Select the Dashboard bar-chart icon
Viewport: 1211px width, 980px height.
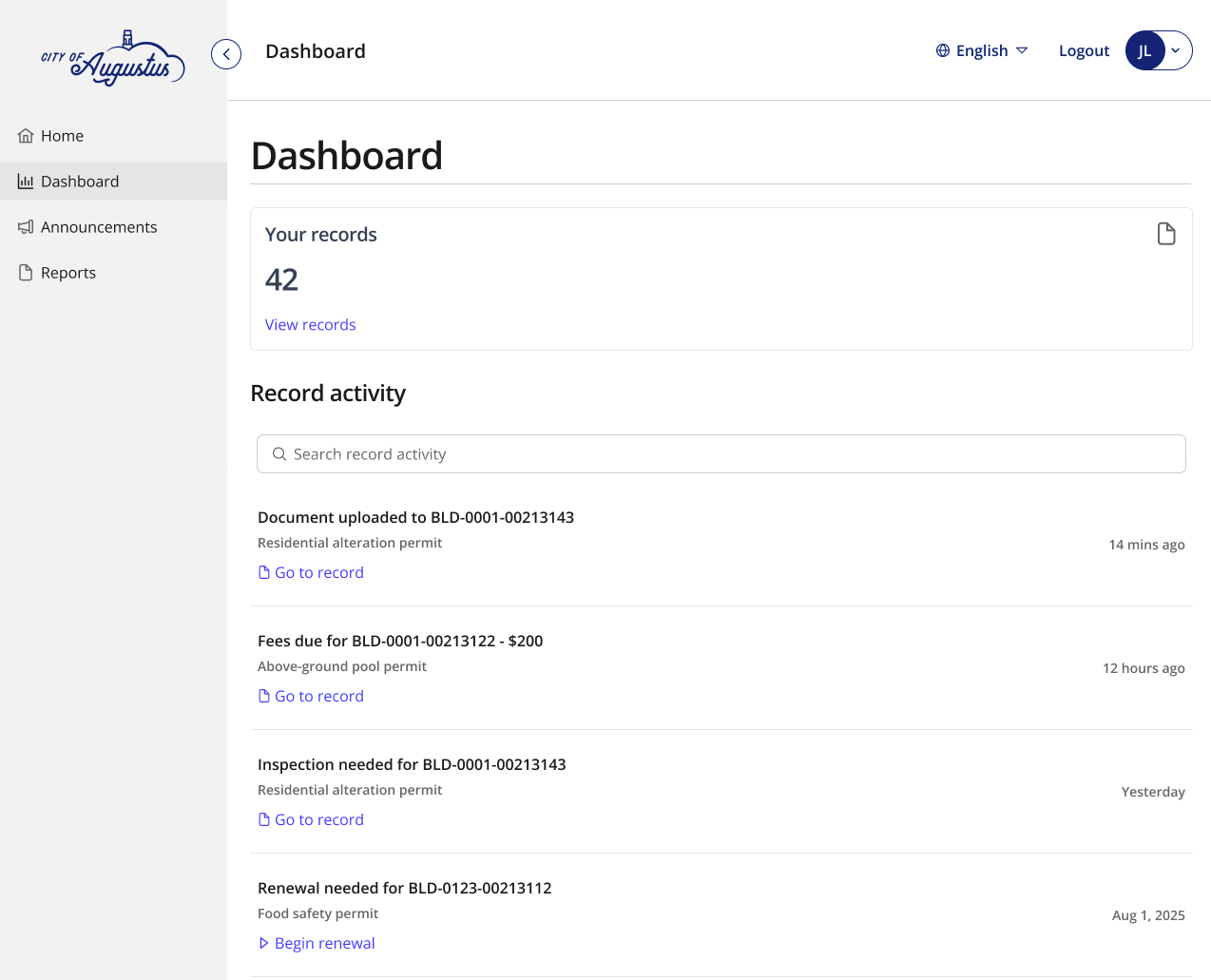(26, 181)
